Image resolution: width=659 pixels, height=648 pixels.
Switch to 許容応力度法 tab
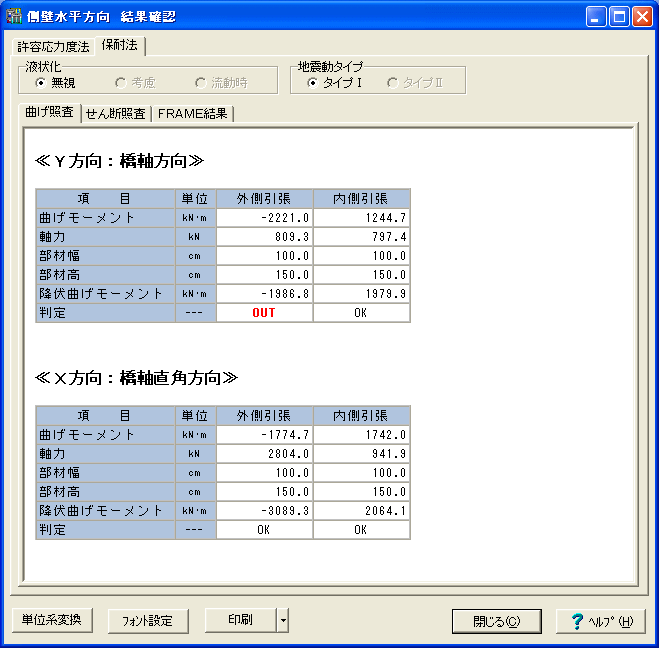(x=53, y=47)
